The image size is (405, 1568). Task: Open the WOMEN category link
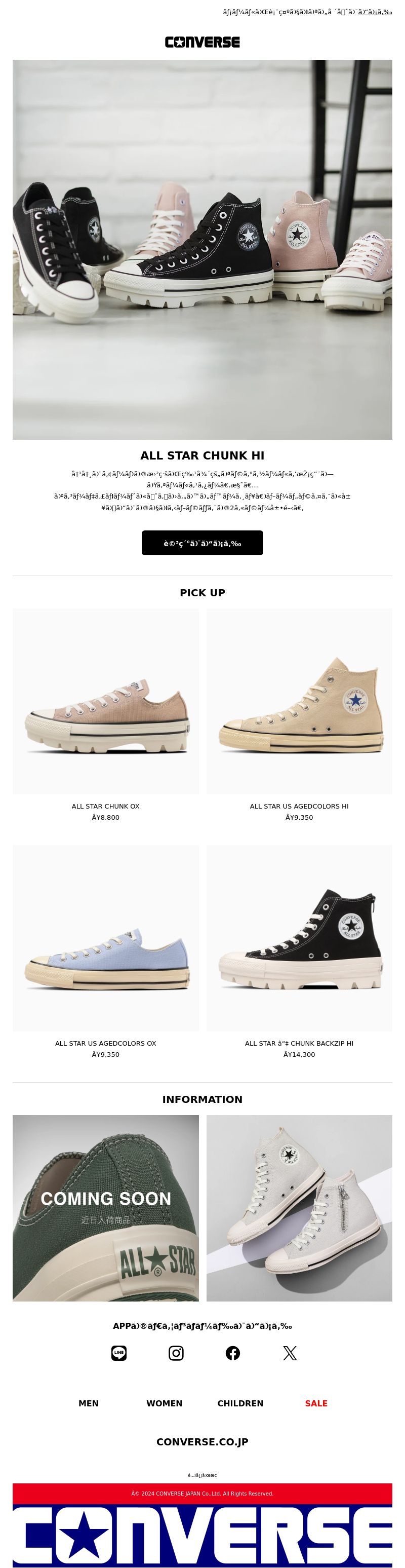(164, 1403)
